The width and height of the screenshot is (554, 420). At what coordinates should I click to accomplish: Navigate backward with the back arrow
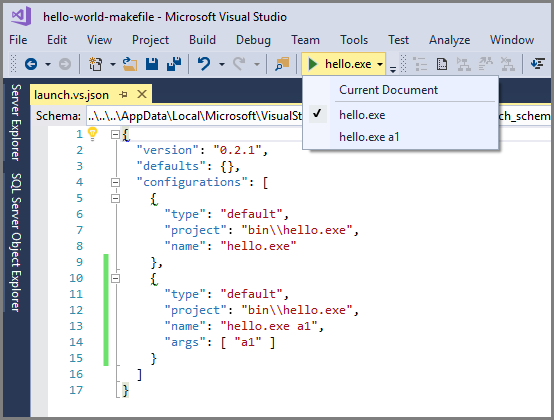point(31,64)
